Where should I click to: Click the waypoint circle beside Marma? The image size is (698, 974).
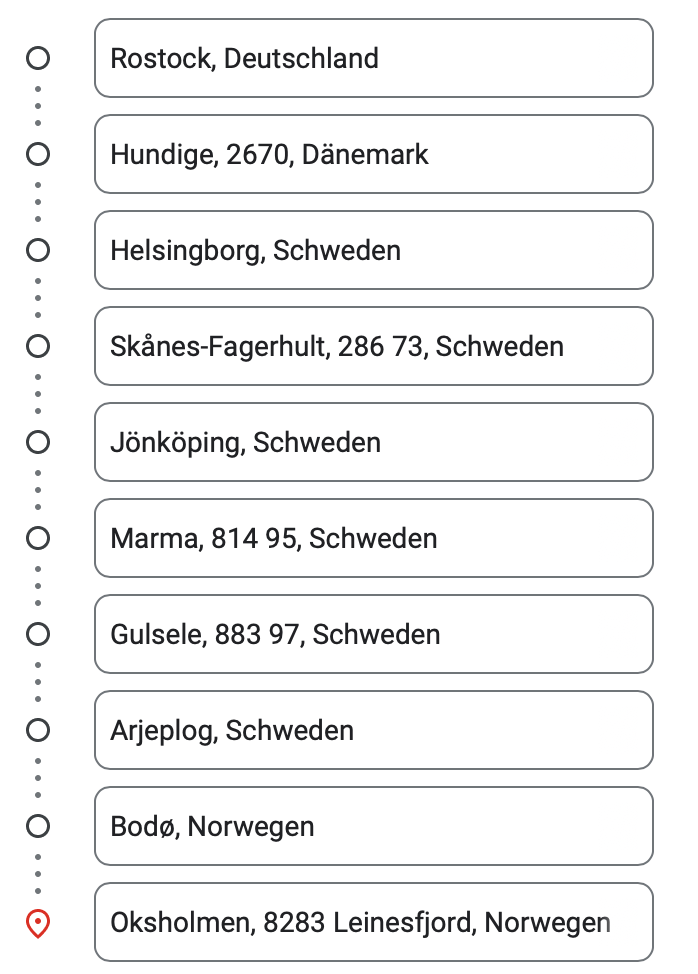coord(38,538)
